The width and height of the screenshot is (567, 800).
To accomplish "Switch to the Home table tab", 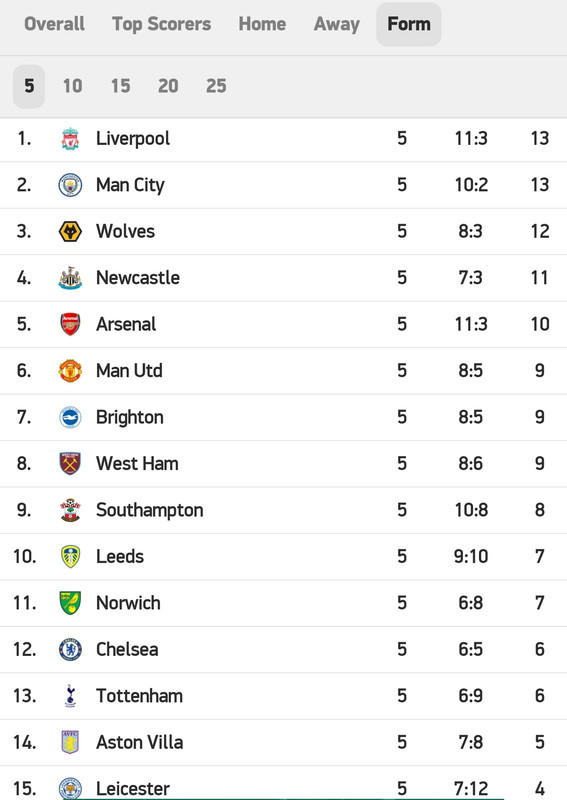I will [x=262, y=24].
